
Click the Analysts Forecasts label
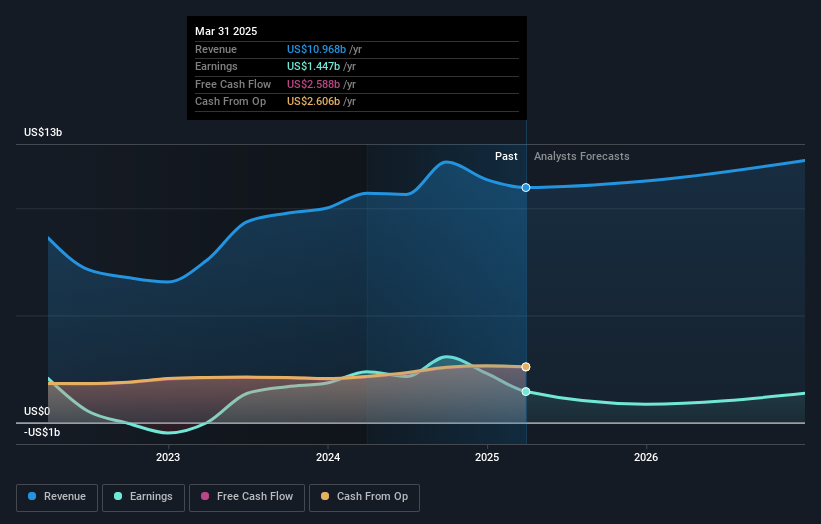(582, 156)
